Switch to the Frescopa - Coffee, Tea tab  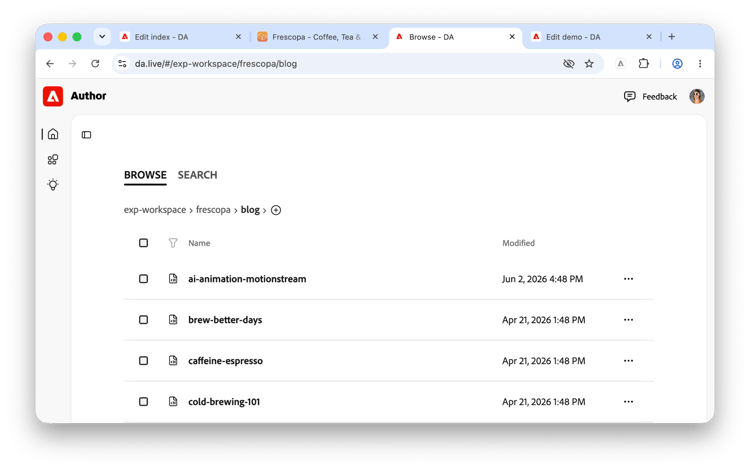tap(317, 37)
